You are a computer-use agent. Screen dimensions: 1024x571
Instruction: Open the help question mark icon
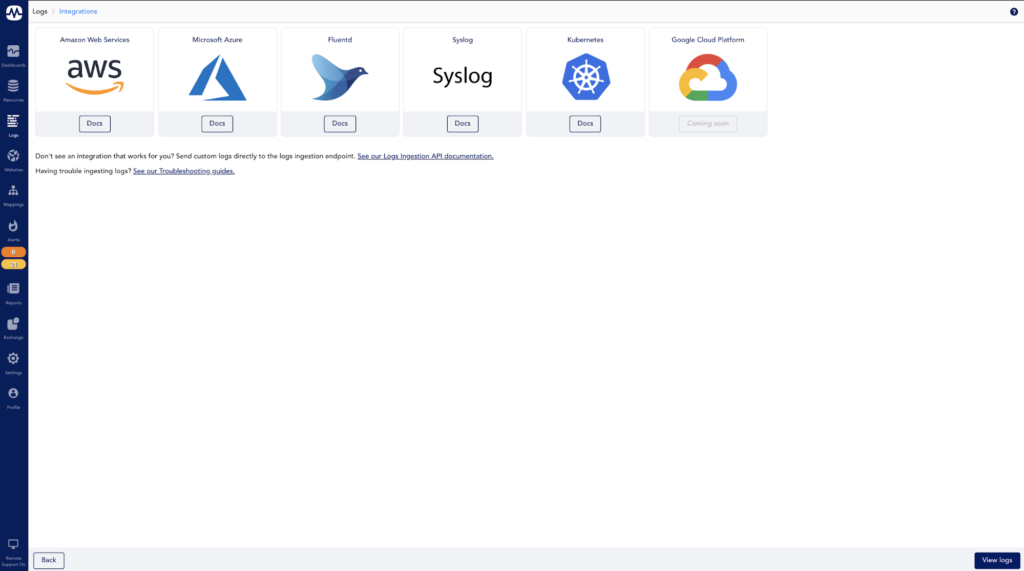[x=1014, y=12]
